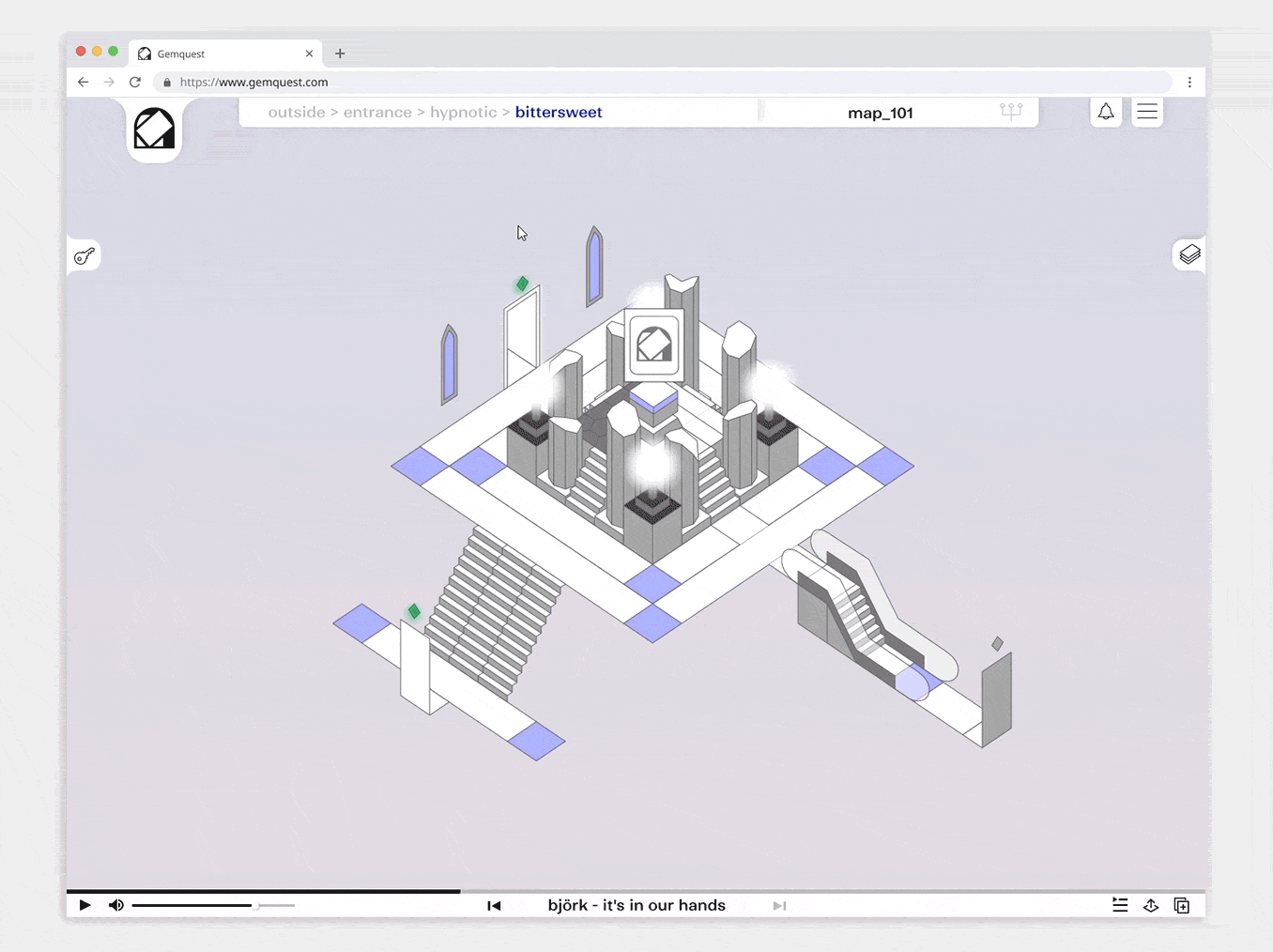
Task: Open the hamburger menu
Action: click(x=1146, y=112)
